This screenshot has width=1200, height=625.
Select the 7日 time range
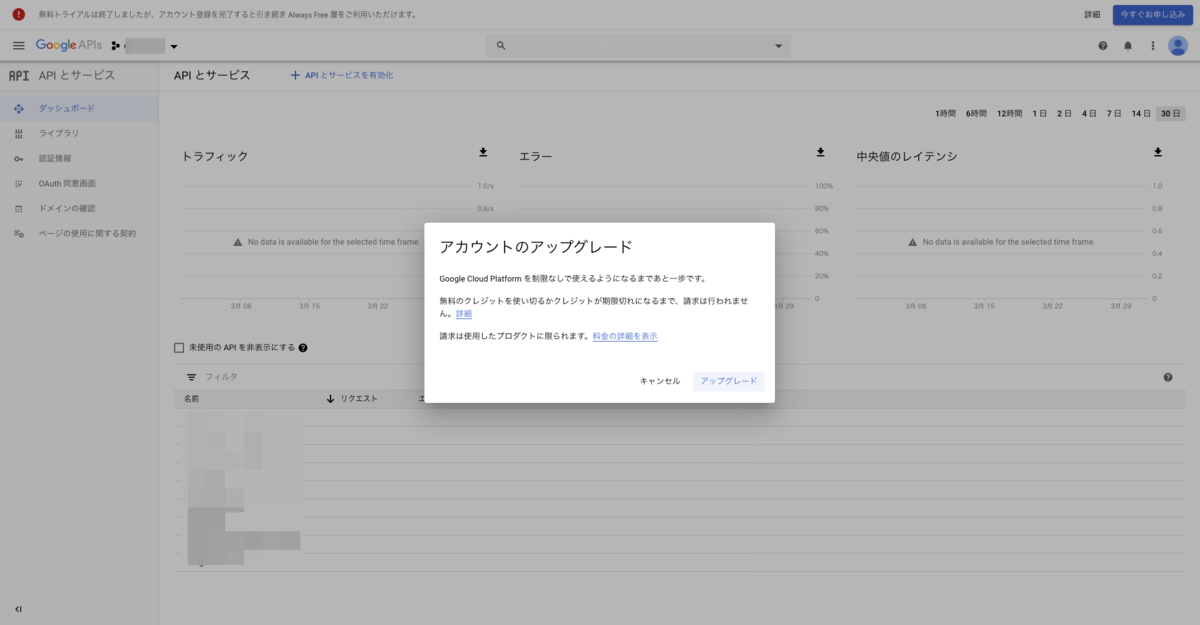(x=1113, y=114)
